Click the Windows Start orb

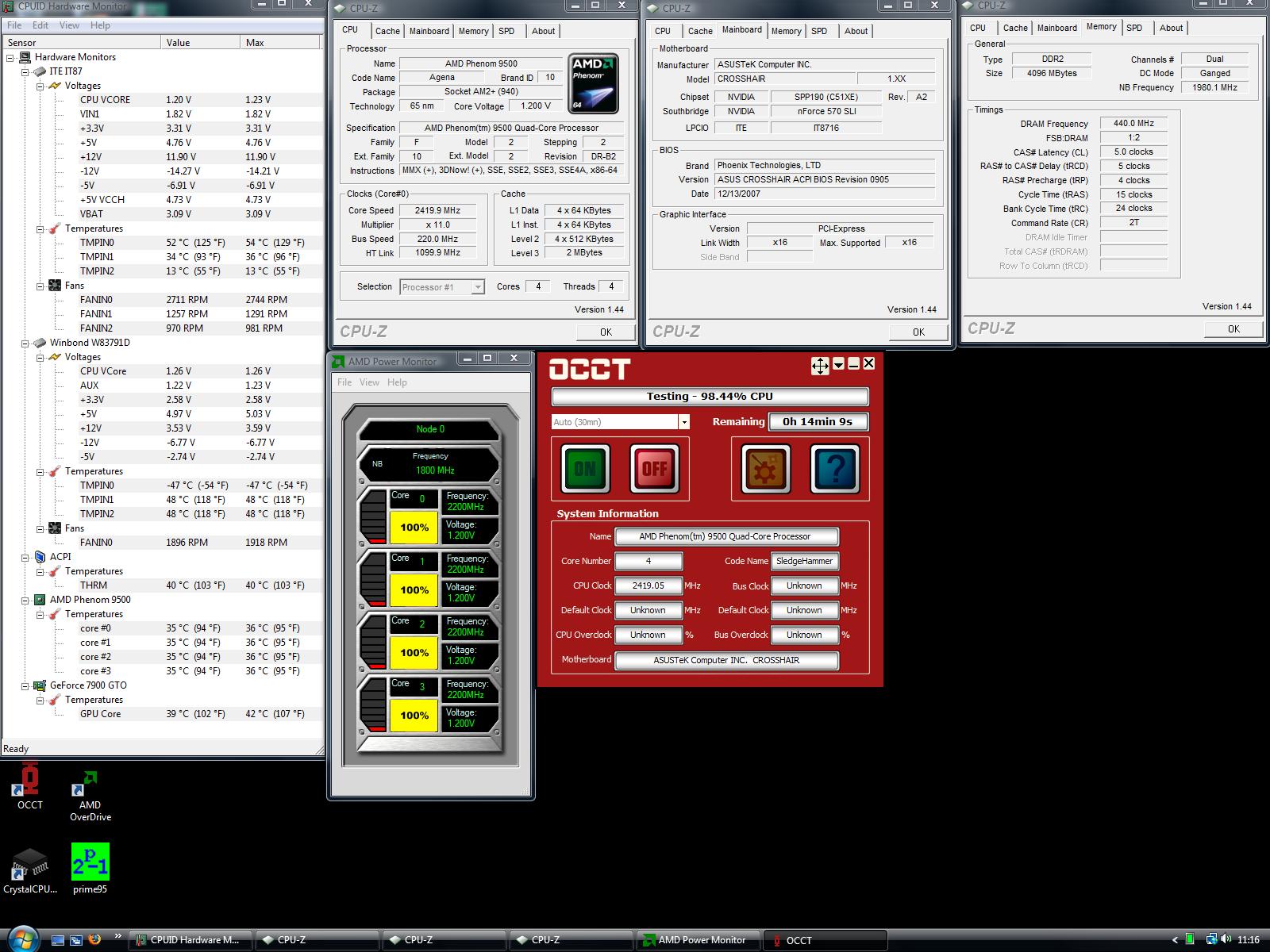coord(22,939)
